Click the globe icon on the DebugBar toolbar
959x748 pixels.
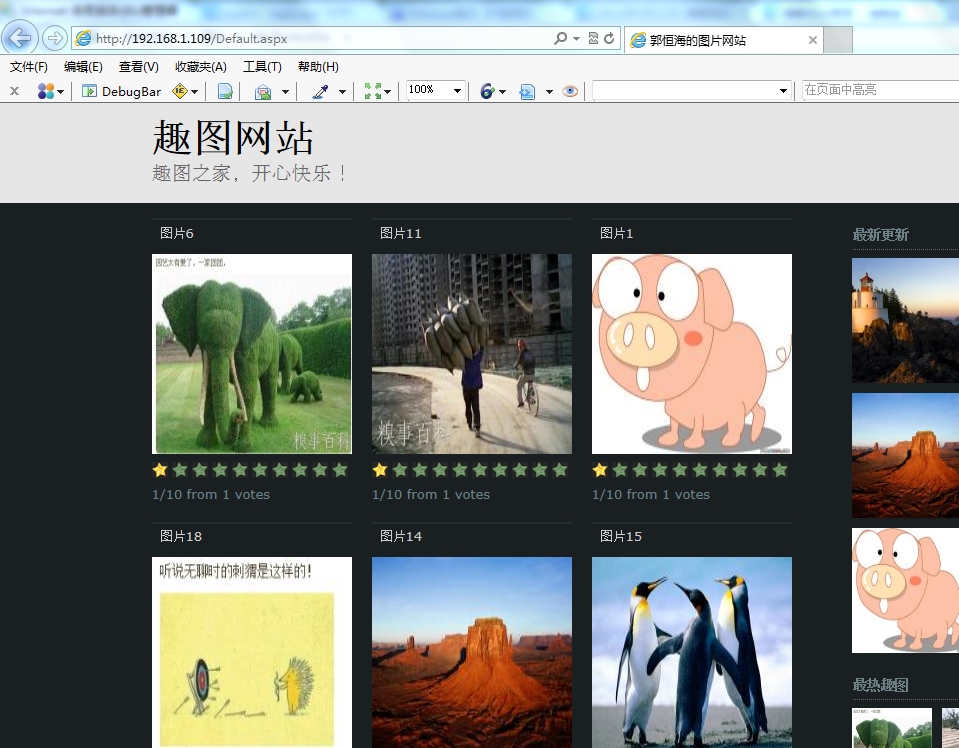pos(488,90)
